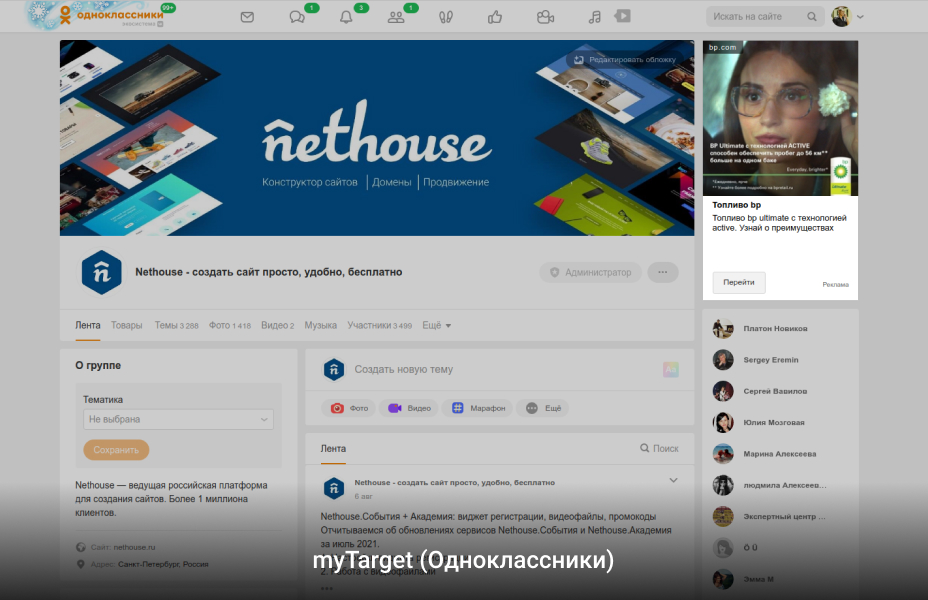The height and width of the screenshot is (600, 928).
Task: Expand the Ещё tab dropdown
Action: 436,325
